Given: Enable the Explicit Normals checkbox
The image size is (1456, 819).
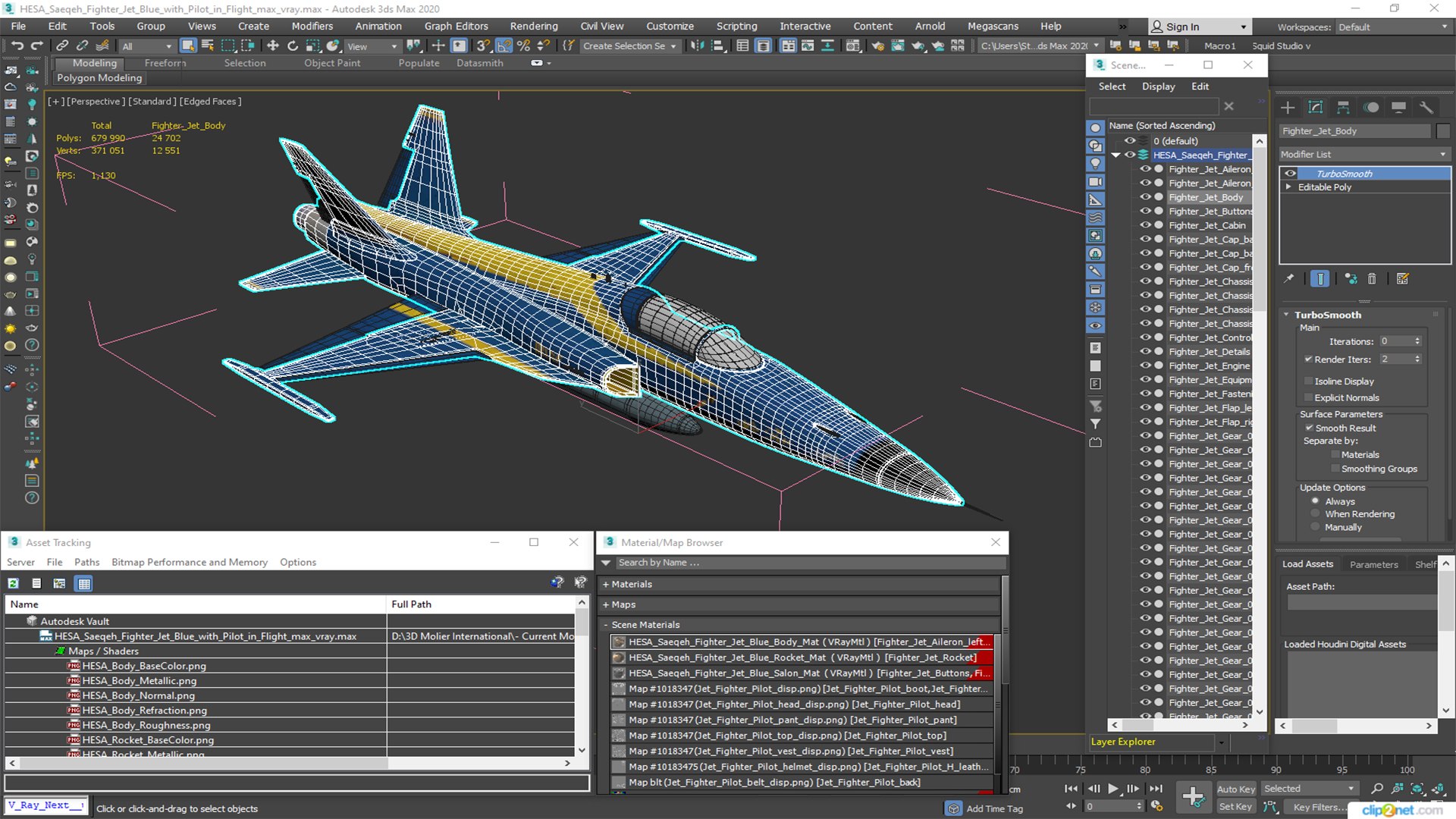Looking at the screenshot, I should [1308, 398].
